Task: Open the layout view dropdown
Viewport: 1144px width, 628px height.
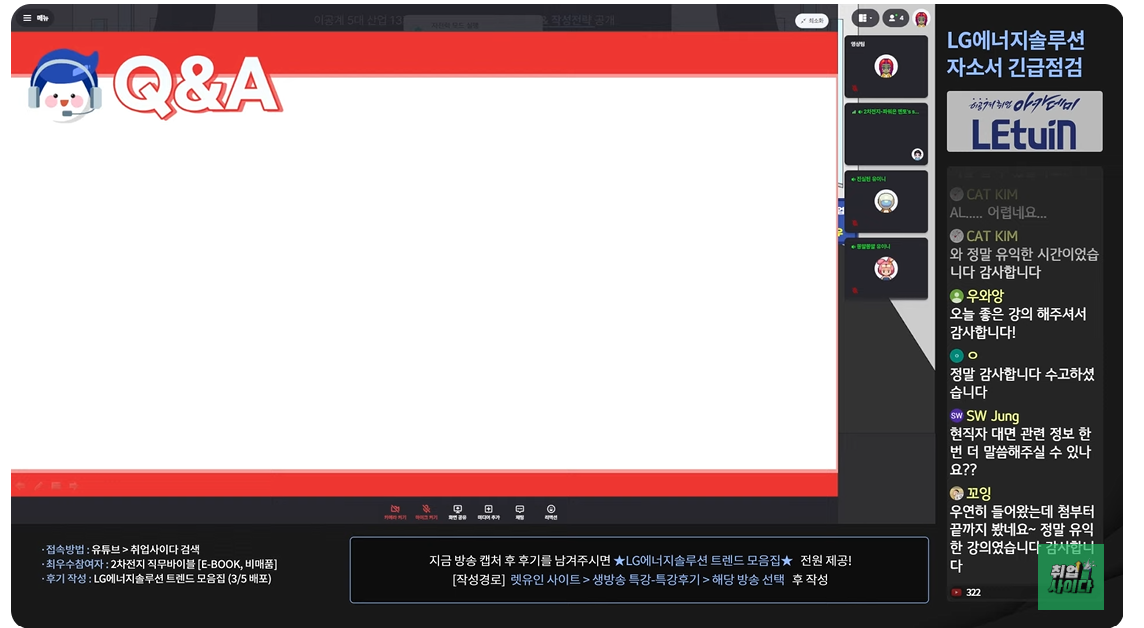Action: click(865, 18)
